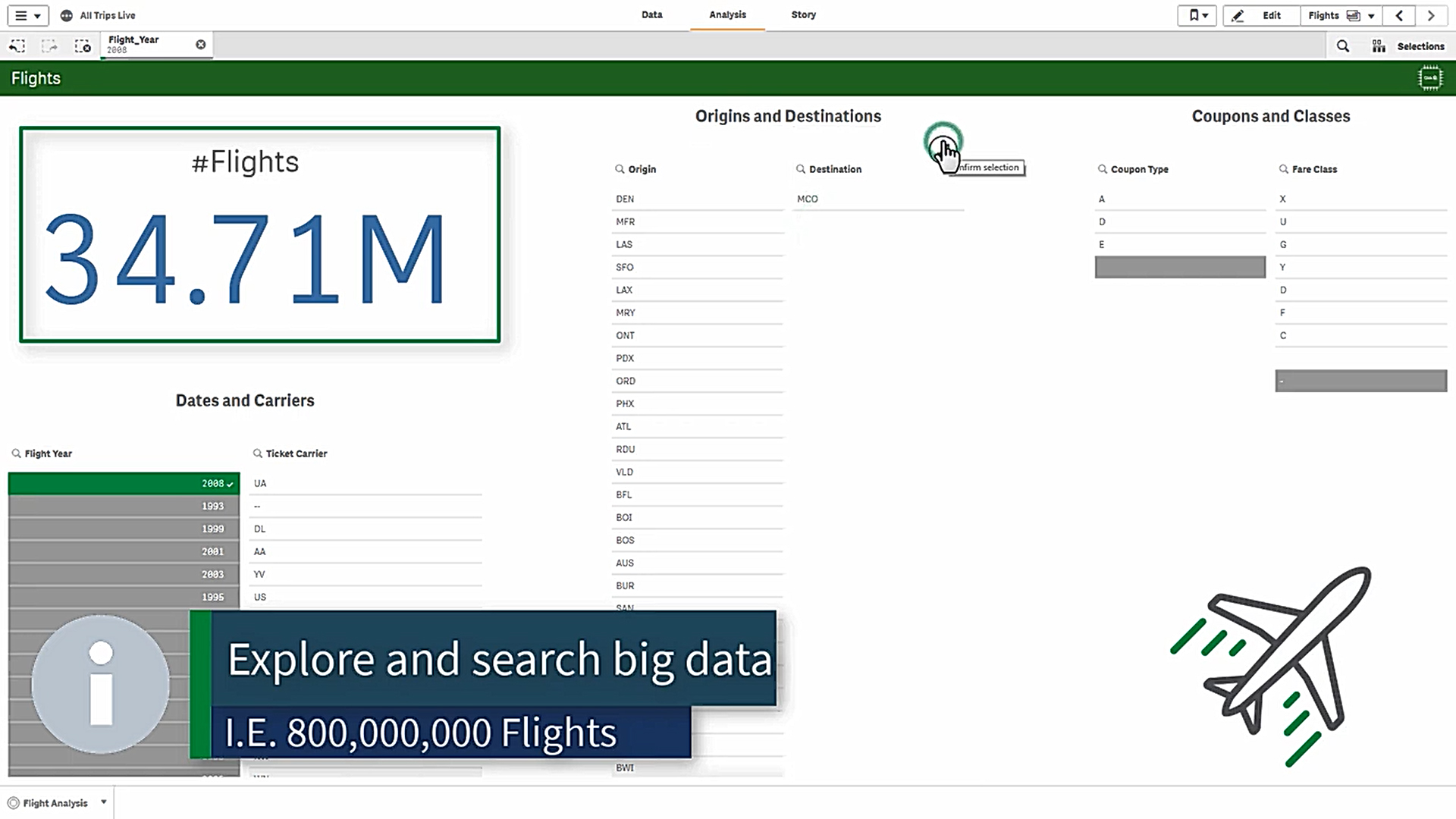Select Origin DEN
The height and width of the screenshot is (819, 1456).
click(697, 199)
